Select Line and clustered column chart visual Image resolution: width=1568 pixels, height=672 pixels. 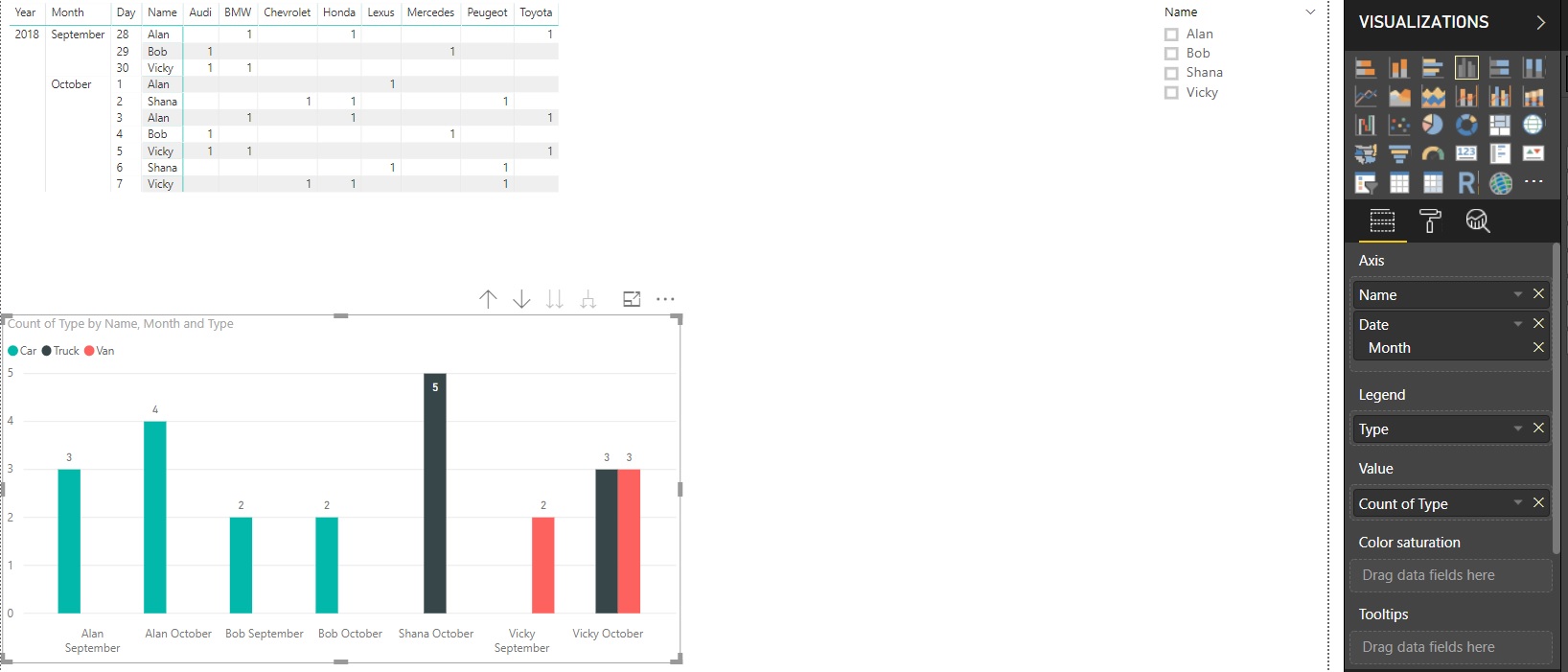[1500, 97]
